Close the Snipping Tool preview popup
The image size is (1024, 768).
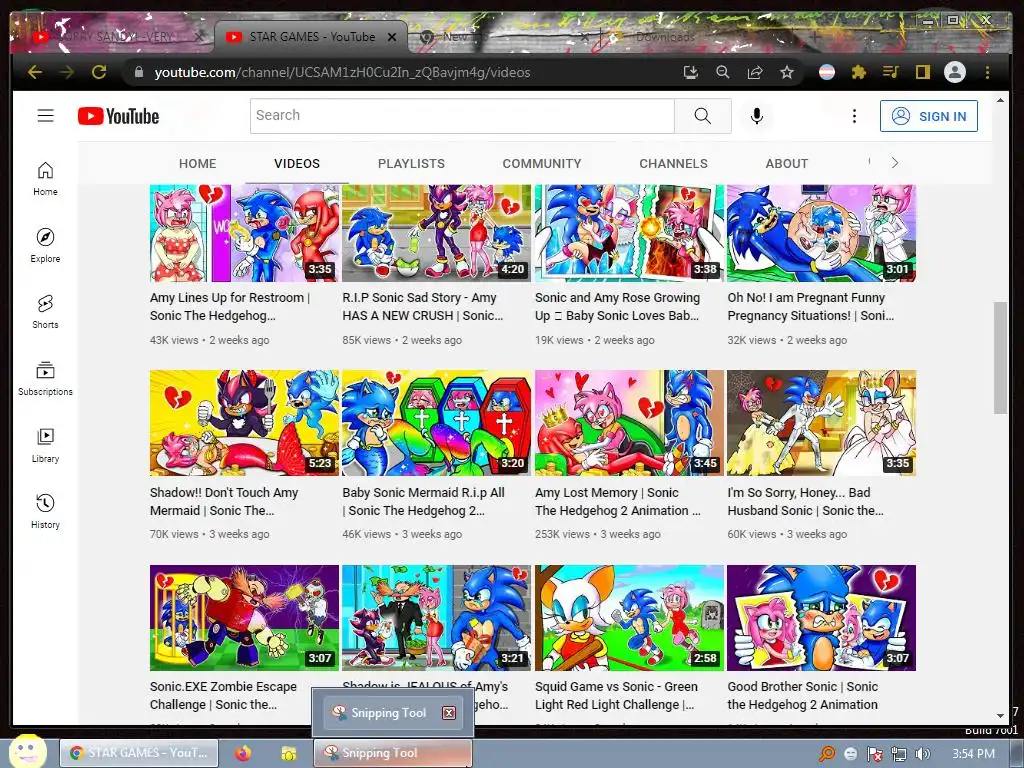pos(449,712)
